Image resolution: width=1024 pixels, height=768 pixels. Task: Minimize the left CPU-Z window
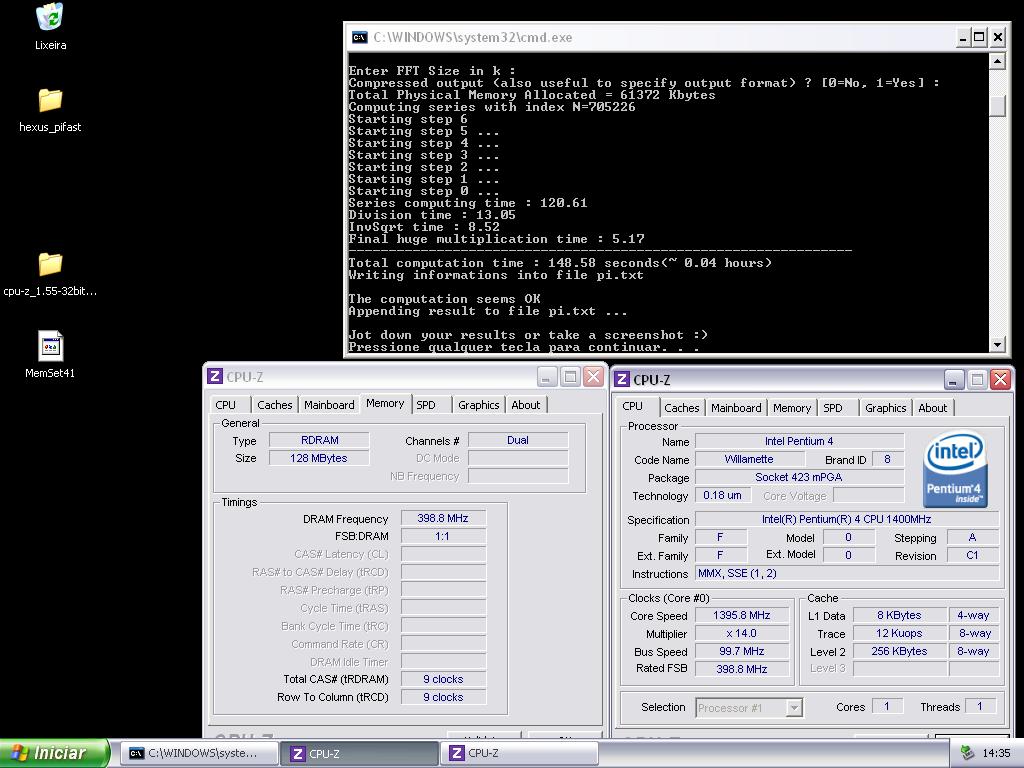tap(547, 376)
